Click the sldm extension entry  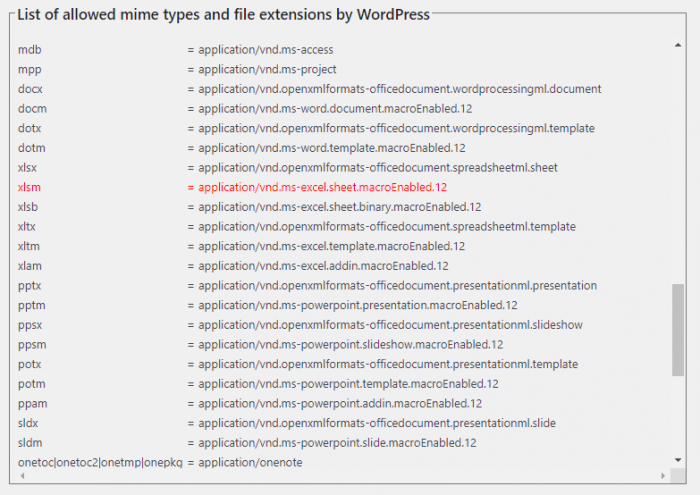[x=30, y=443]
